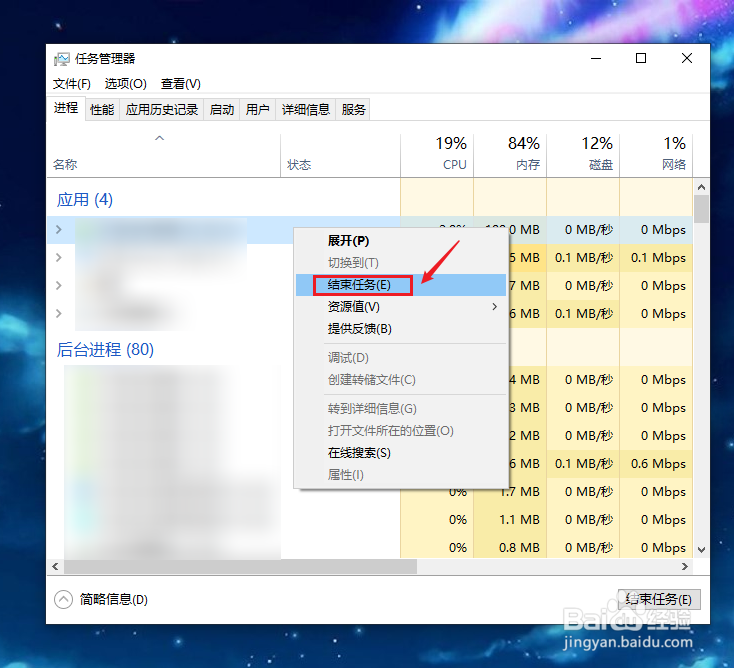Expand the third app row chevron

click(x=59, y=285)
